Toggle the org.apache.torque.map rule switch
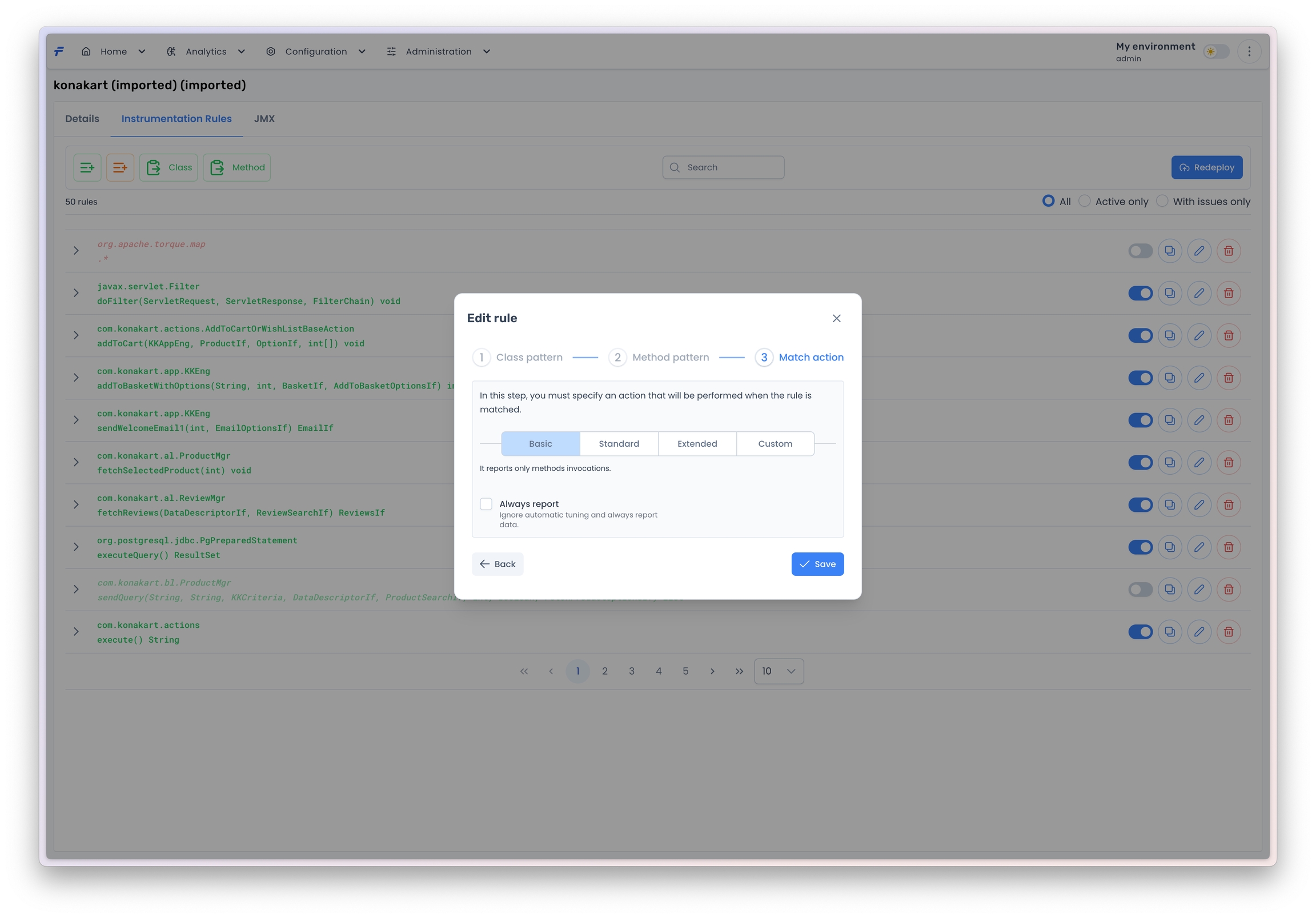This screenshot has width=1316, height=918. [1140, 251]
